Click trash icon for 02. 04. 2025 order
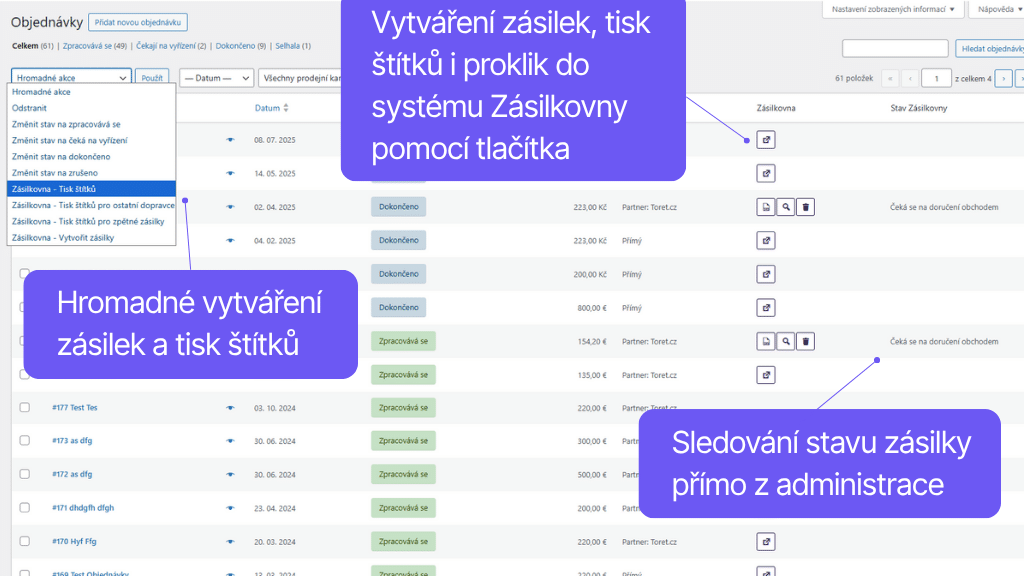 coord(806,207)
